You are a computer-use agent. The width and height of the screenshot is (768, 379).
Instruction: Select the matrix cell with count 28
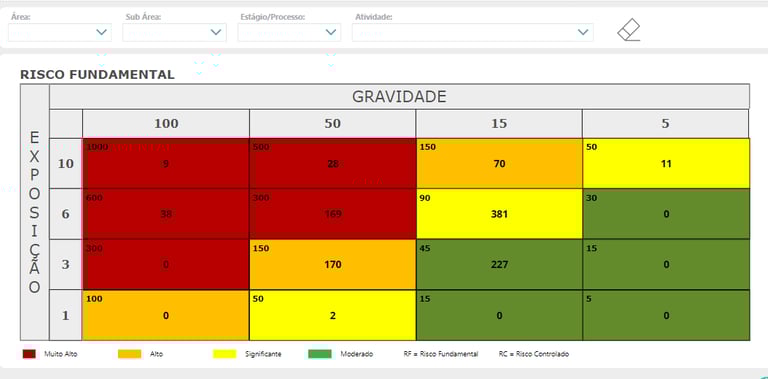[x=333, y=164]
